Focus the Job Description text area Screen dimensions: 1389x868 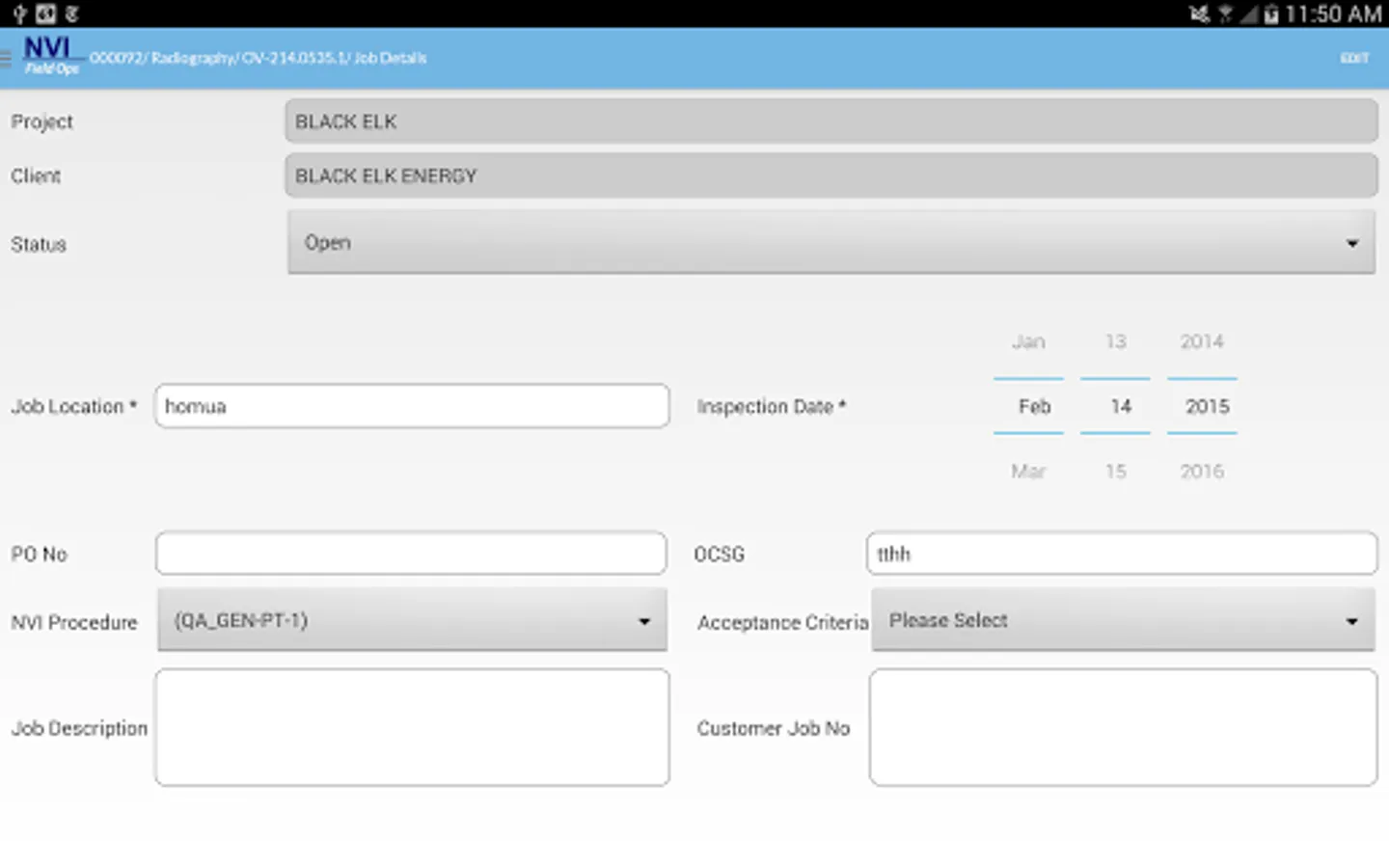click(412, 728)
